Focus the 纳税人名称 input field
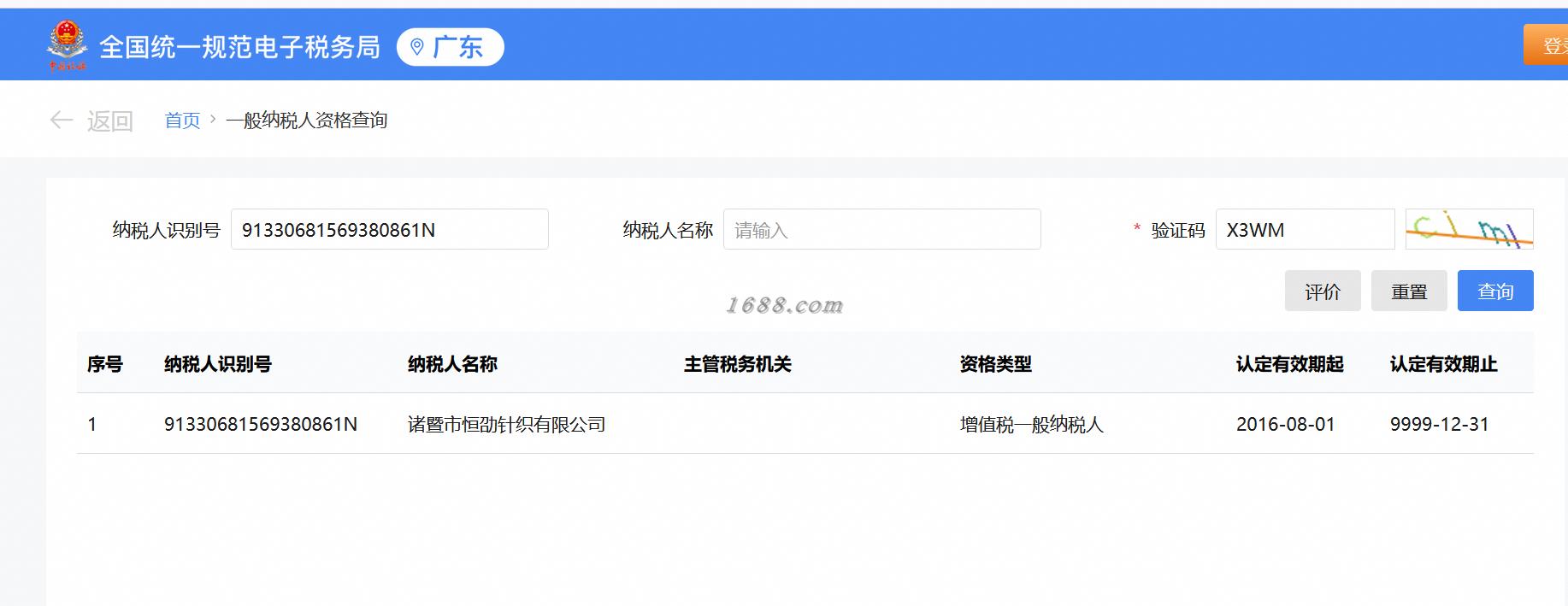Viewport: 1568px width, 606px height. click(x=882, y=229)
